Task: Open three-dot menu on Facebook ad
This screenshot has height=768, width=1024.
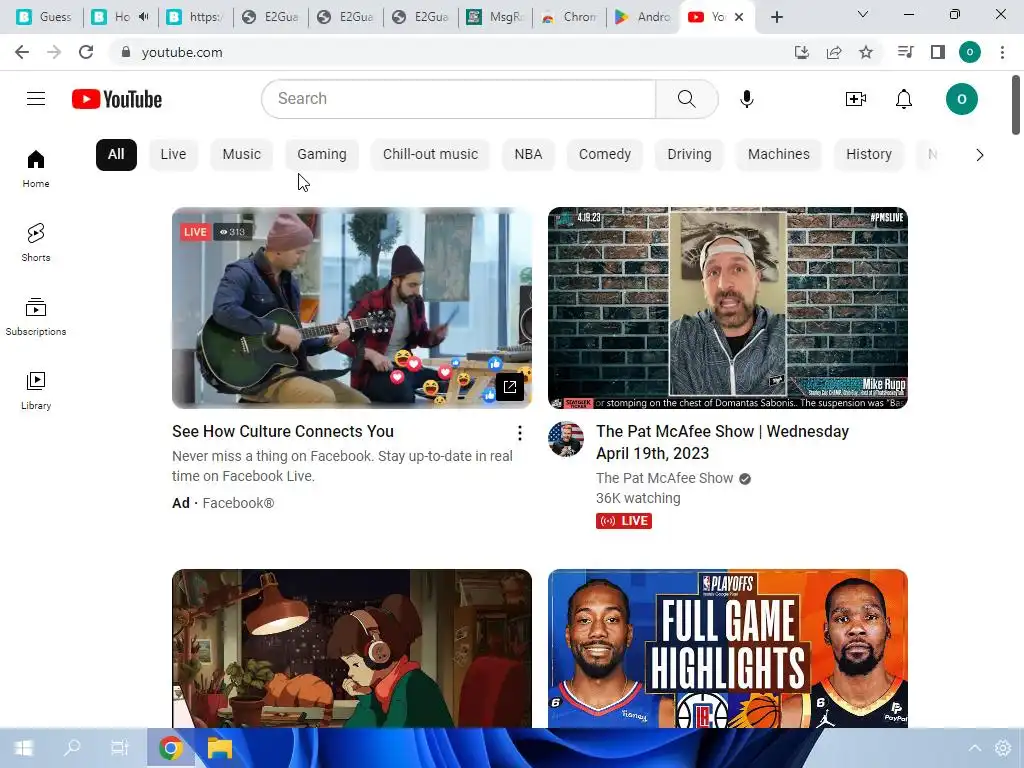Action: point(519,432)
